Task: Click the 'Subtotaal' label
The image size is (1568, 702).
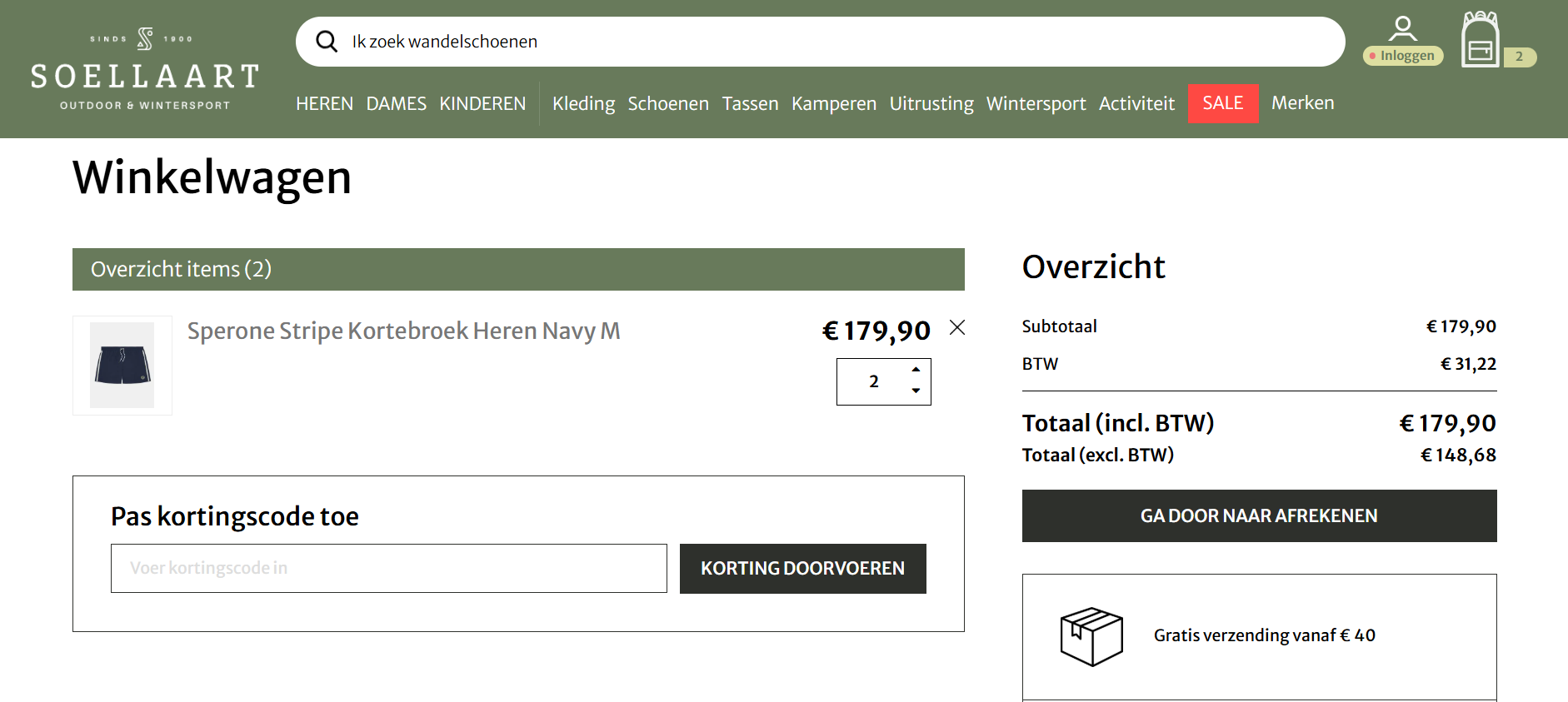Action: (x=1060, y=326)
